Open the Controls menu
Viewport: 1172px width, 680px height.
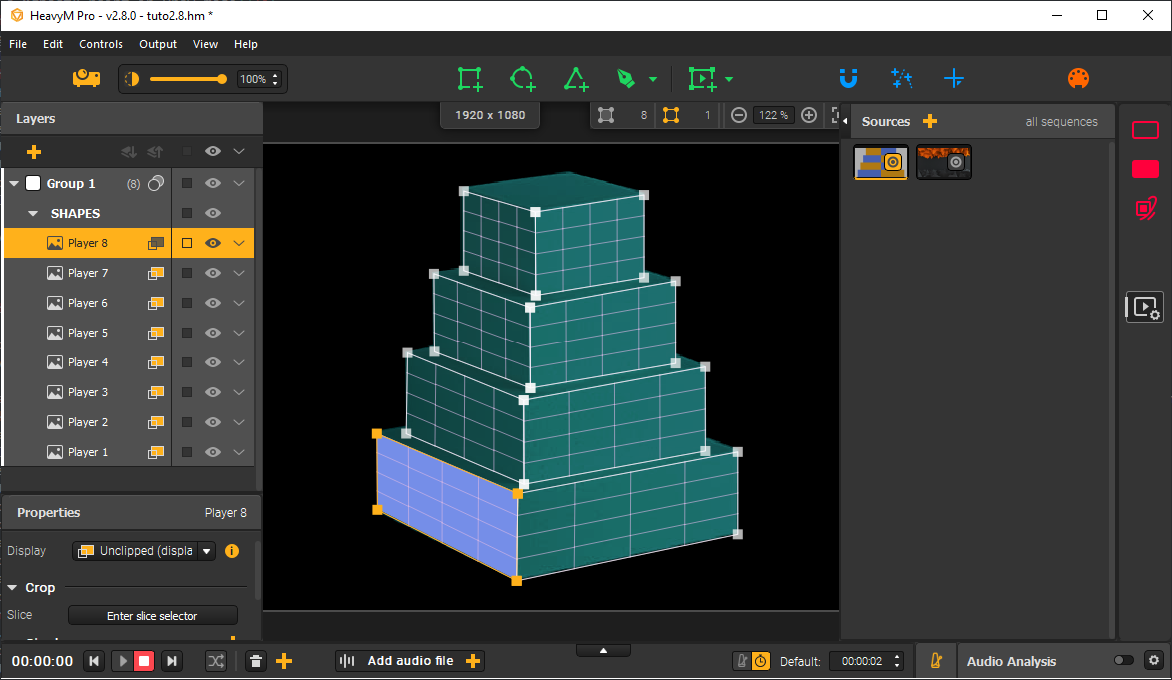[x=100, y=44]
